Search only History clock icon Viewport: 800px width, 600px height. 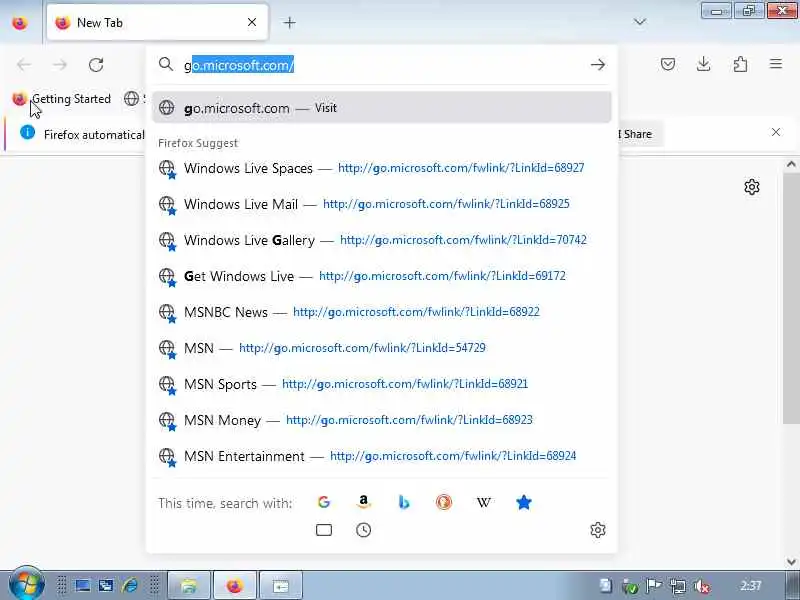tap(363, 530)
